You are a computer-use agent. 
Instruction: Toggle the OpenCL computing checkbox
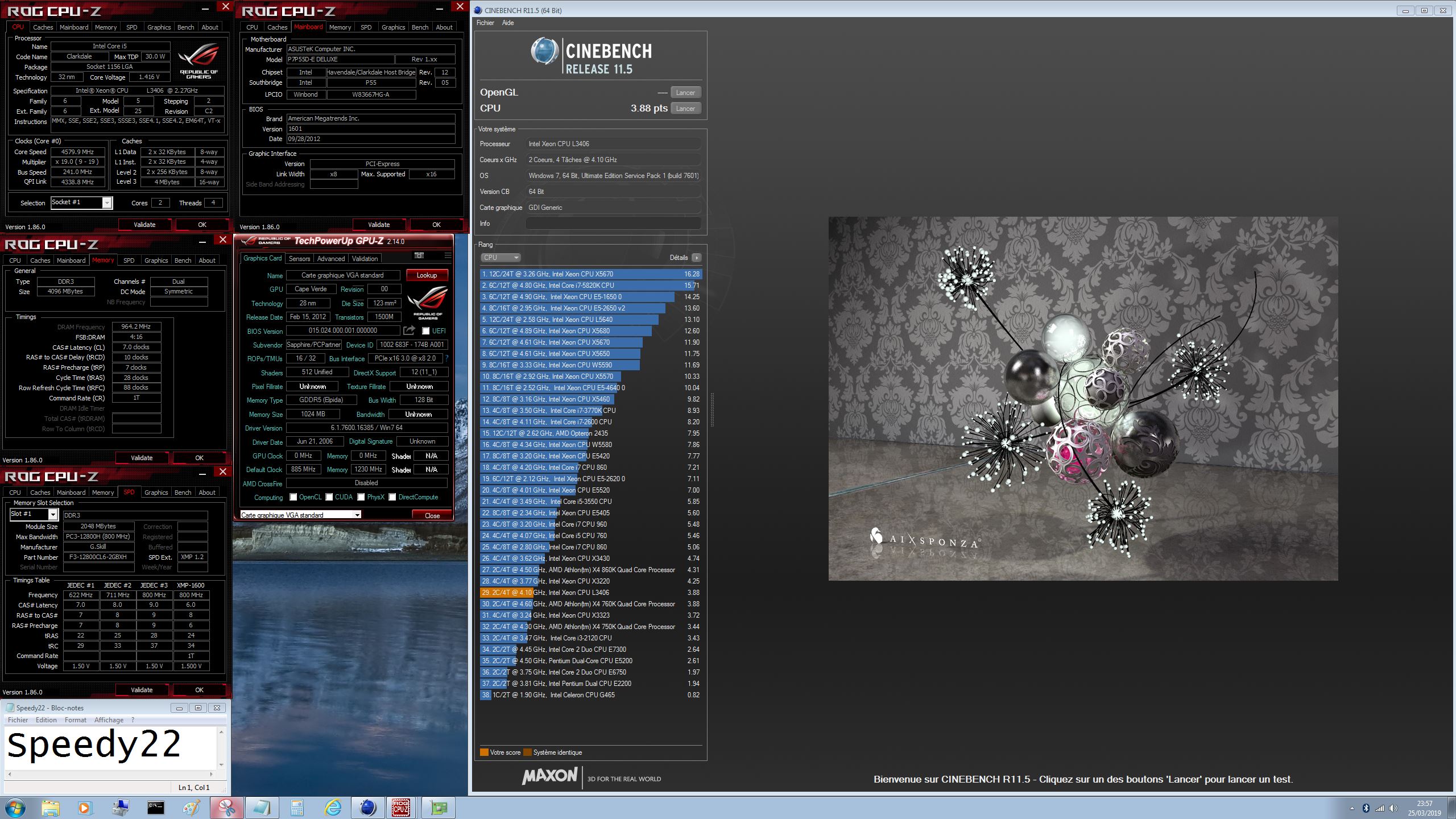293,497
